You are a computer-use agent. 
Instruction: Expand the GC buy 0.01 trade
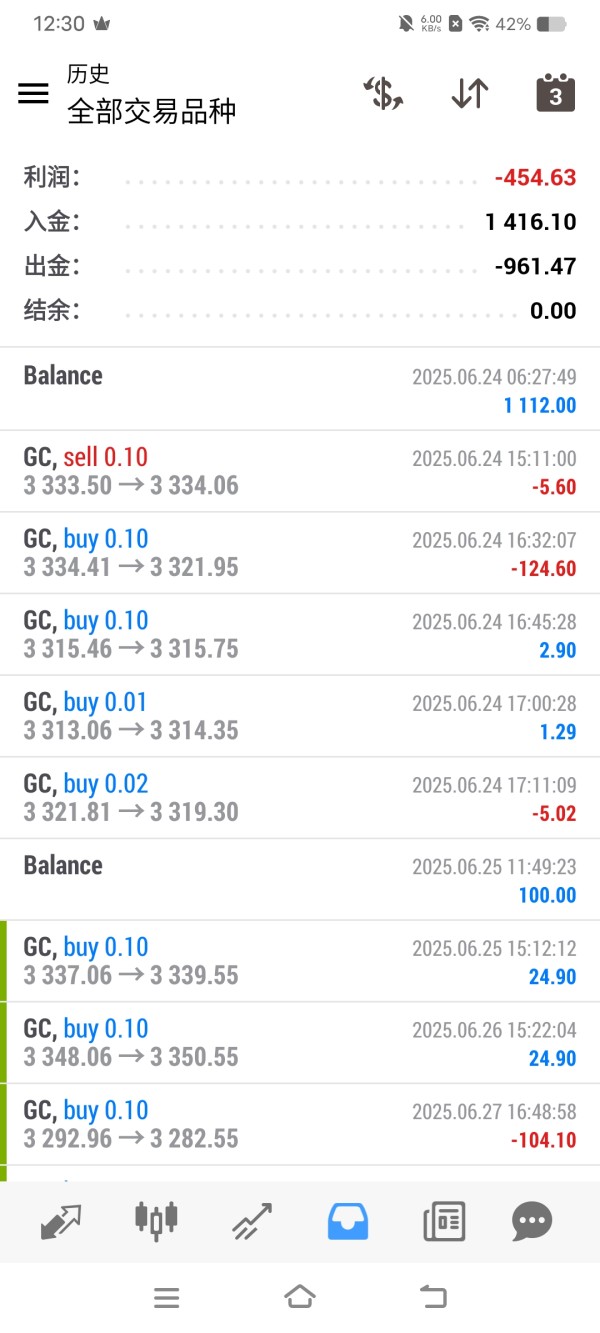300,716
